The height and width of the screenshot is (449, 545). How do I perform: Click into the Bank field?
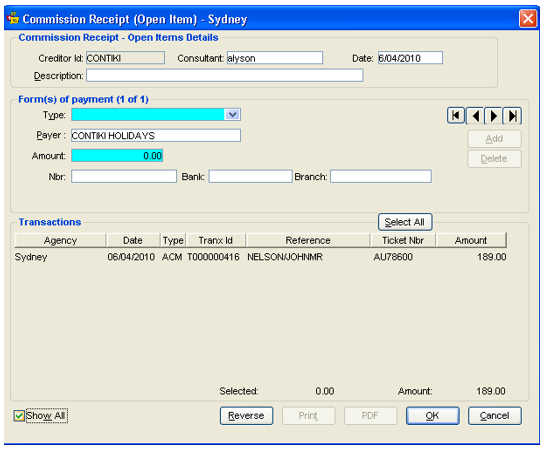pos(250,176)
